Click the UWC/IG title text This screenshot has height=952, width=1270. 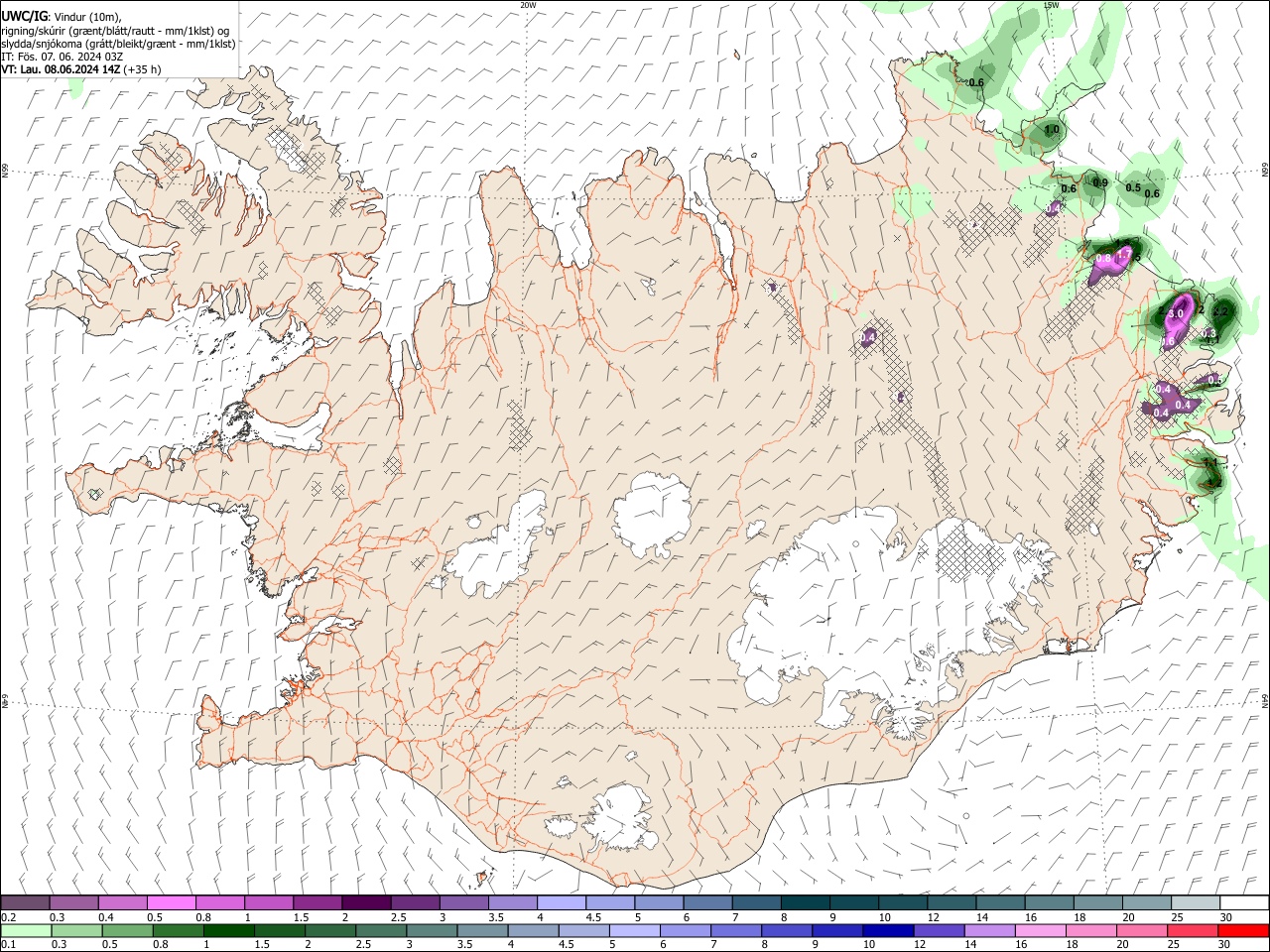pos(24,16)
